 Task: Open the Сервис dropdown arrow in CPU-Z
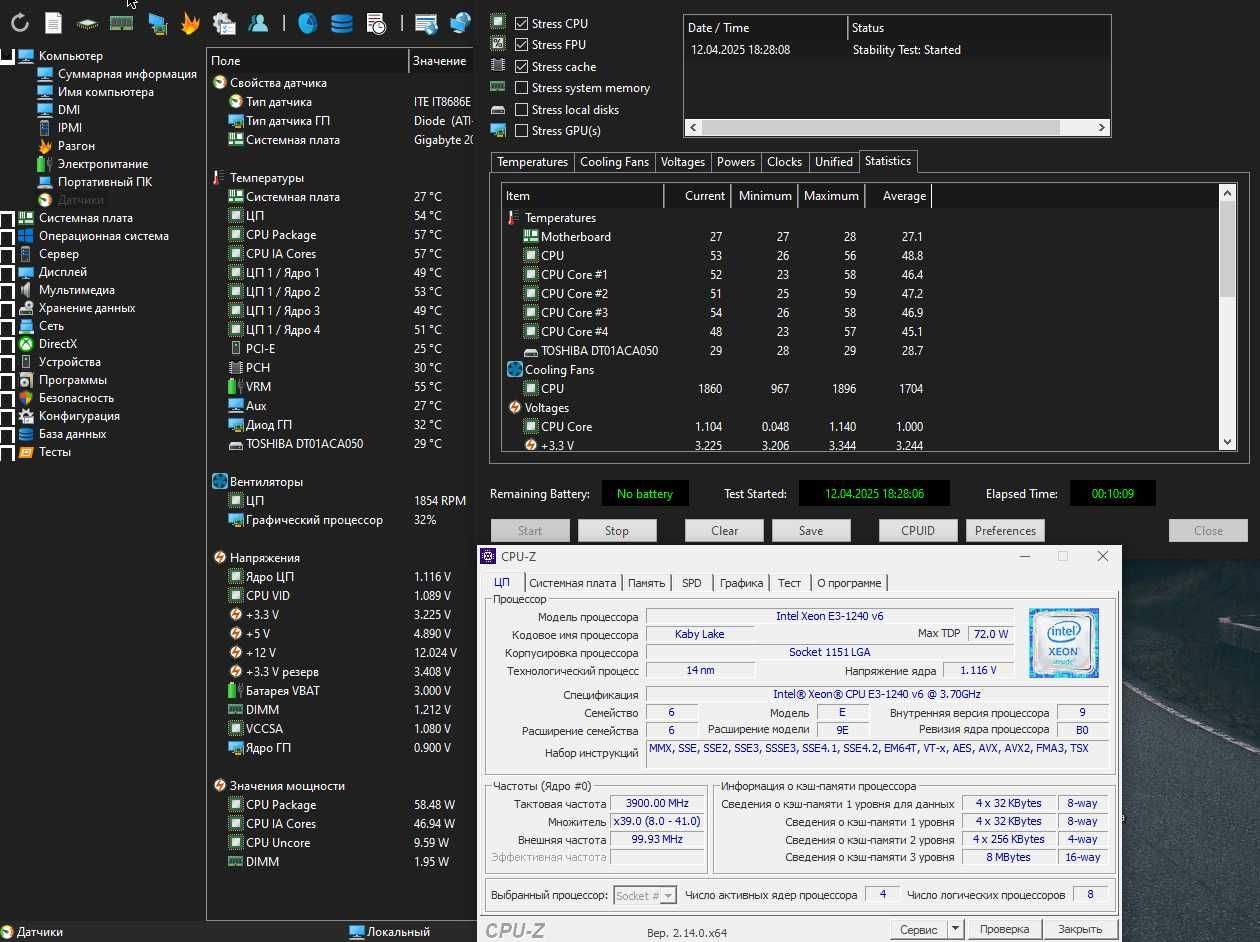(x=955, y=929)
